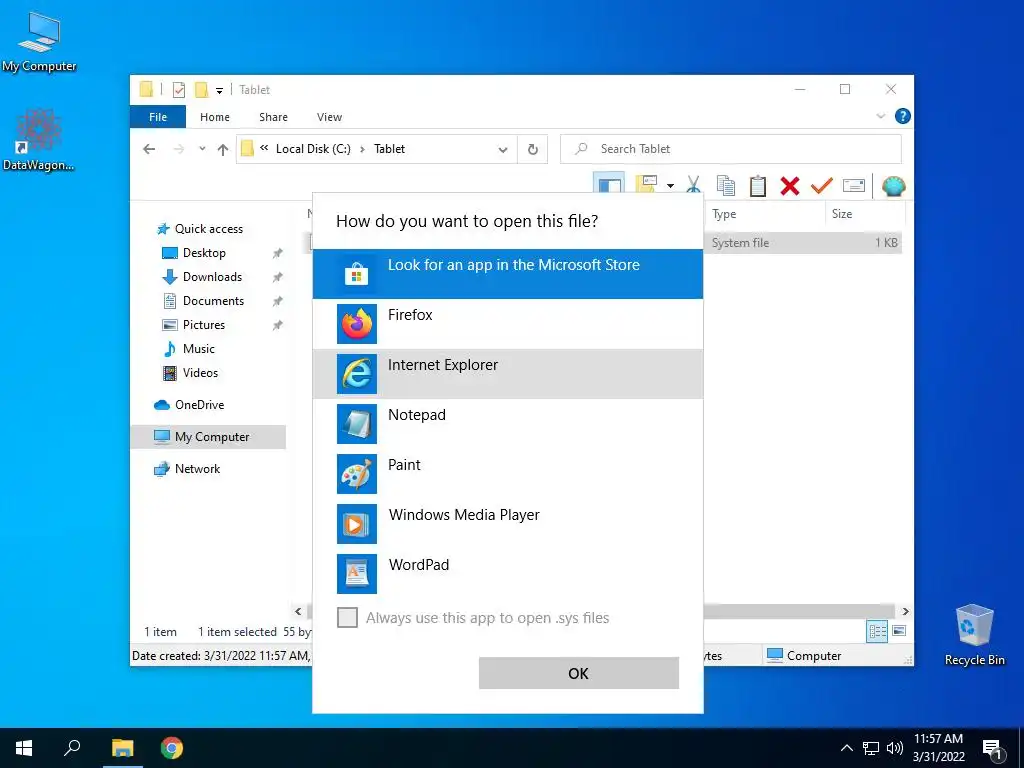Image resolution: width=1024 pixels, height=768 pixels.
Task: Open the folder options toolbar icon
Action: point(646,185)
